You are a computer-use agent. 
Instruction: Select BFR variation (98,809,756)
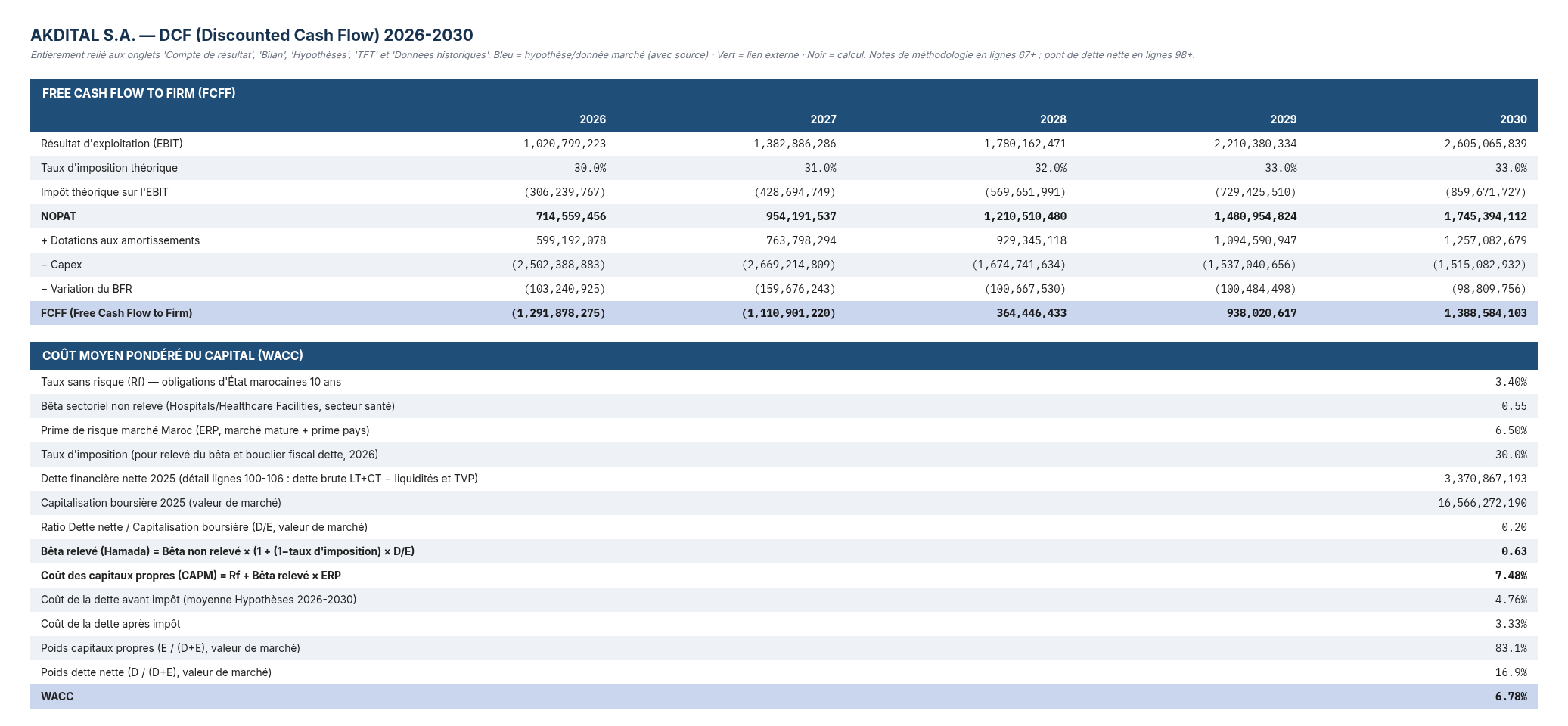pos(1489,289)
